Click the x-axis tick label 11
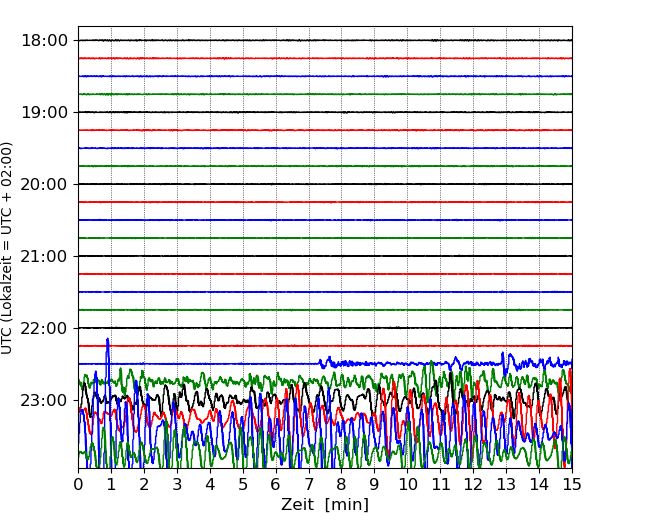This screenshot has height=520, width=650. click(x=441, y=484)
